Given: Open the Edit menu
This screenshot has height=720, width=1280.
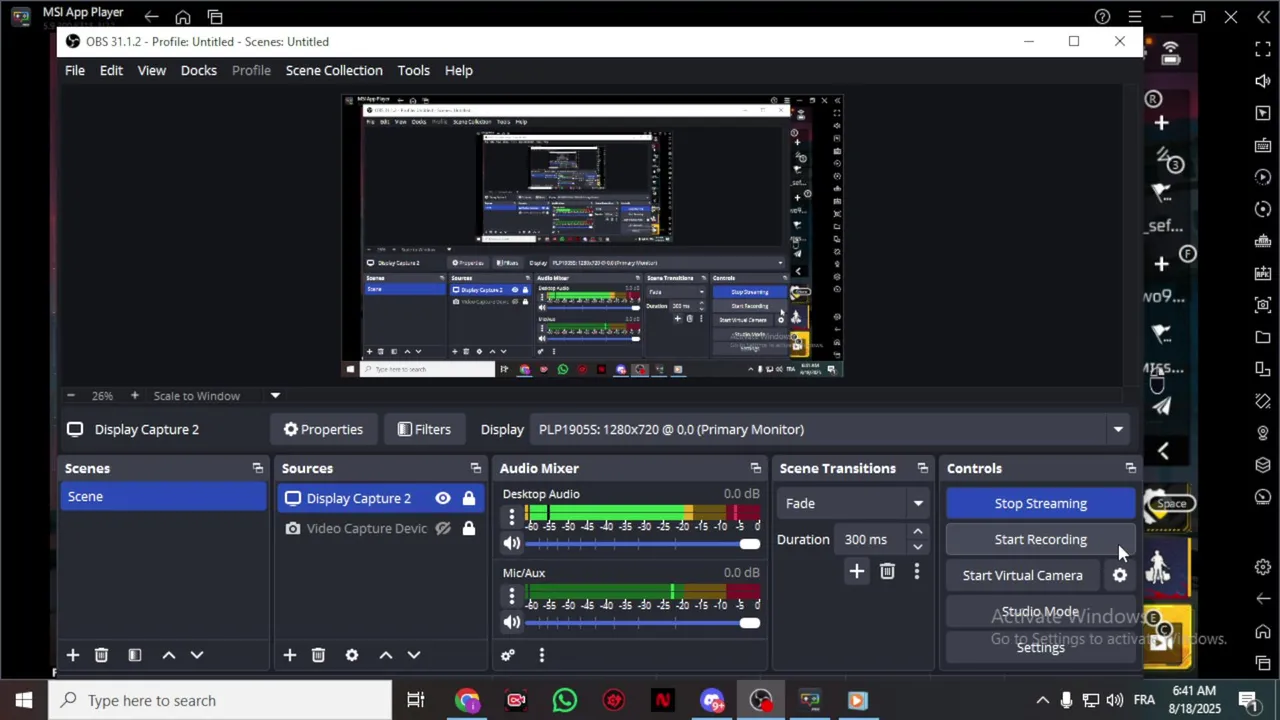Looking at the screenshot, I should click(x=111, y=70).
